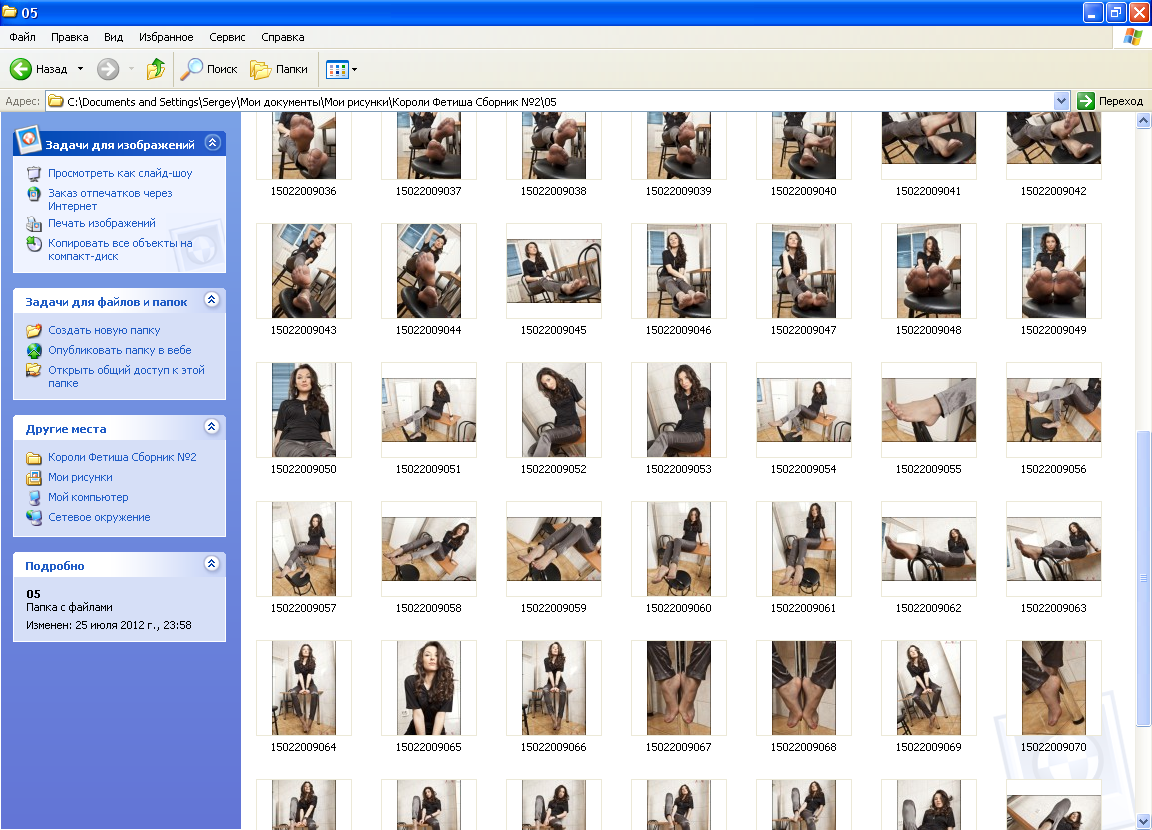Click printer icon beside Печать изображений

coord(34,223)
